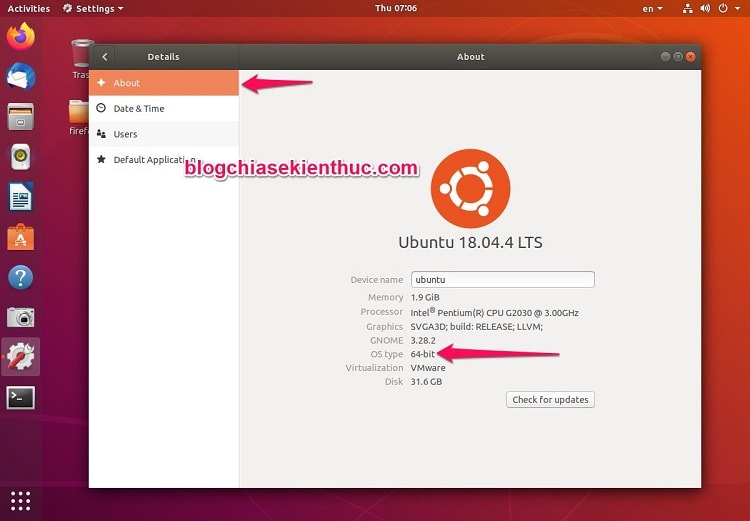750x521 pixels.
Task: Click the 'Ubuntu 18.04.4 LTS' title text
Action: click(x=470, y=242)
